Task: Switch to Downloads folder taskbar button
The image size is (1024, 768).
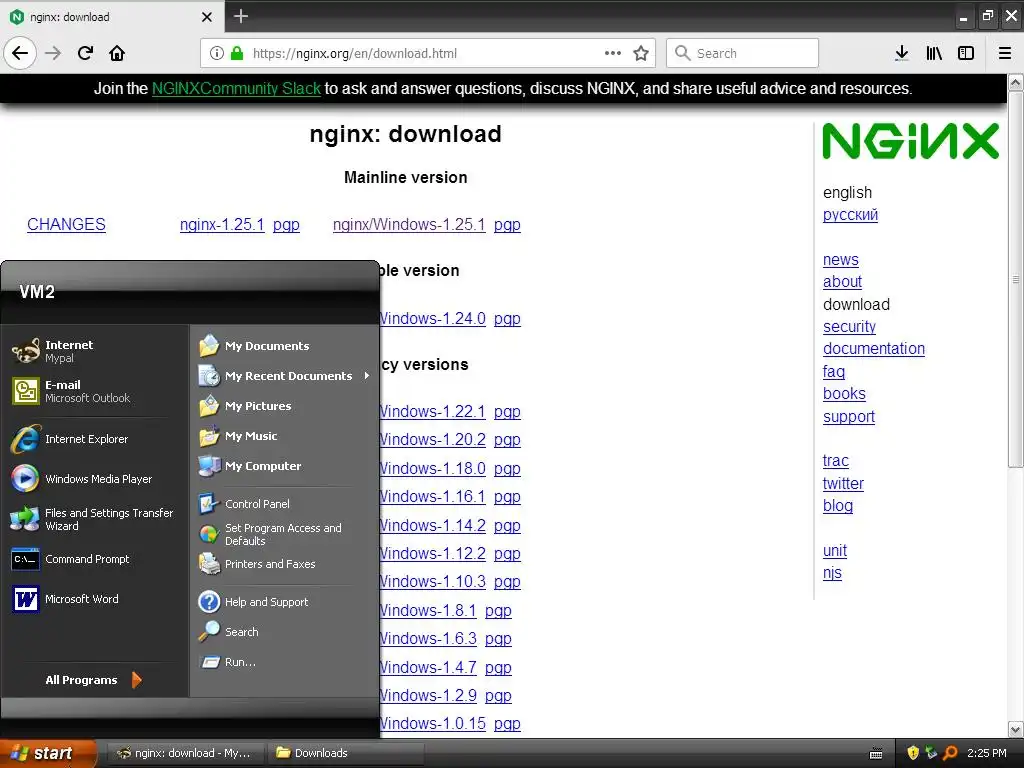Action: [345, 753]
